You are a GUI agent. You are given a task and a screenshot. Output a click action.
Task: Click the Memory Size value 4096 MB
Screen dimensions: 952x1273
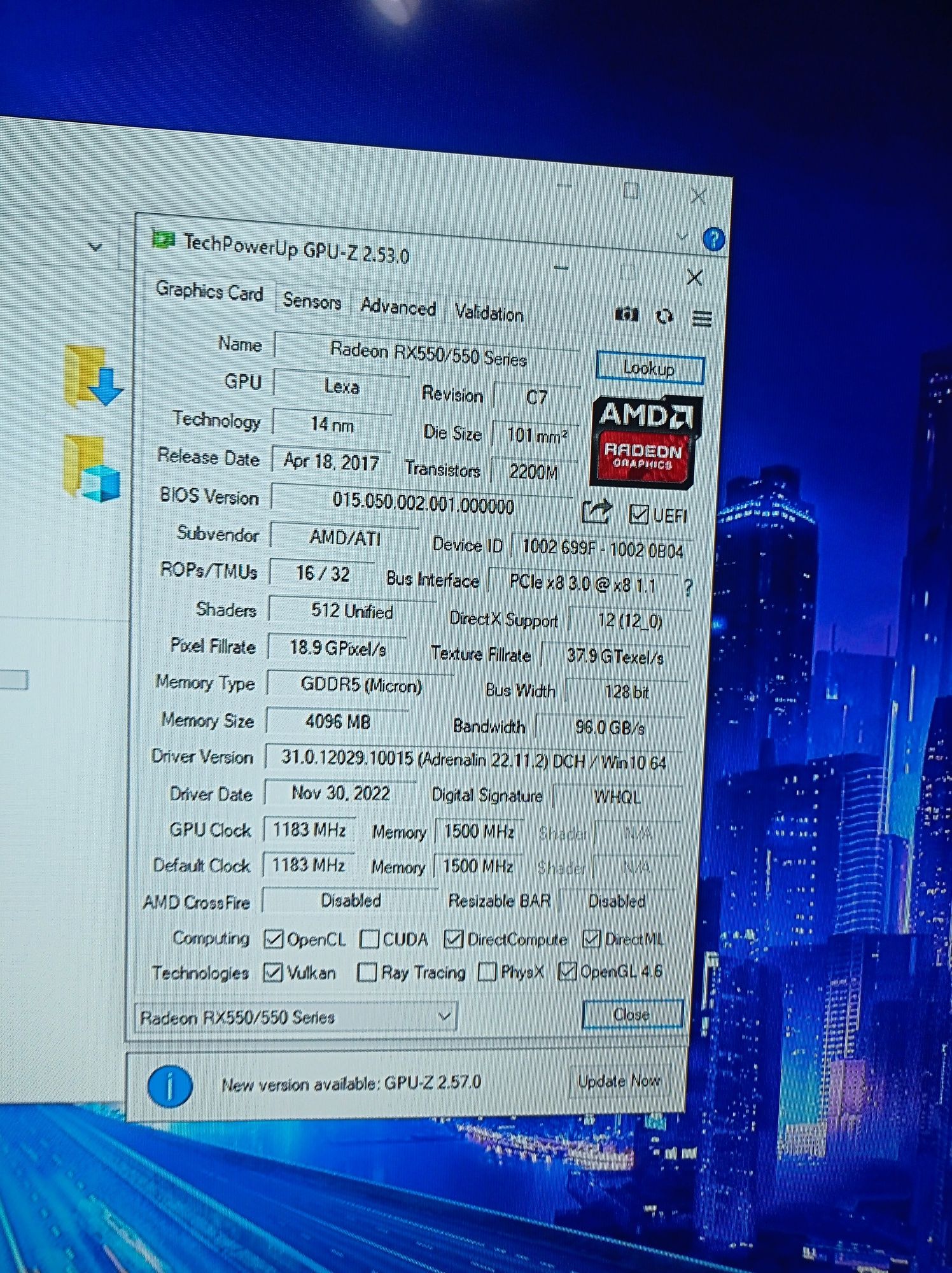337,721
